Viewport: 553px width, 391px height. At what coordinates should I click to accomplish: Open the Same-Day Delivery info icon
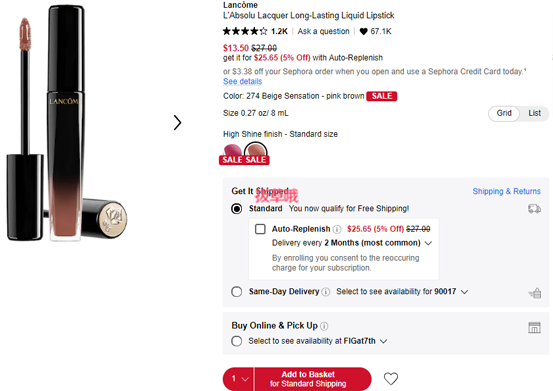pyautogui.click(x=326, y=292)
